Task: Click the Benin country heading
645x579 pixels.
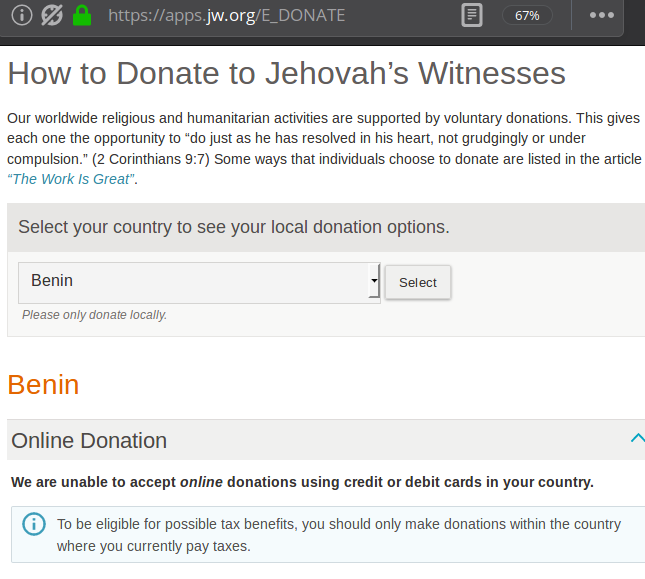Action: (x=43, y=384)
